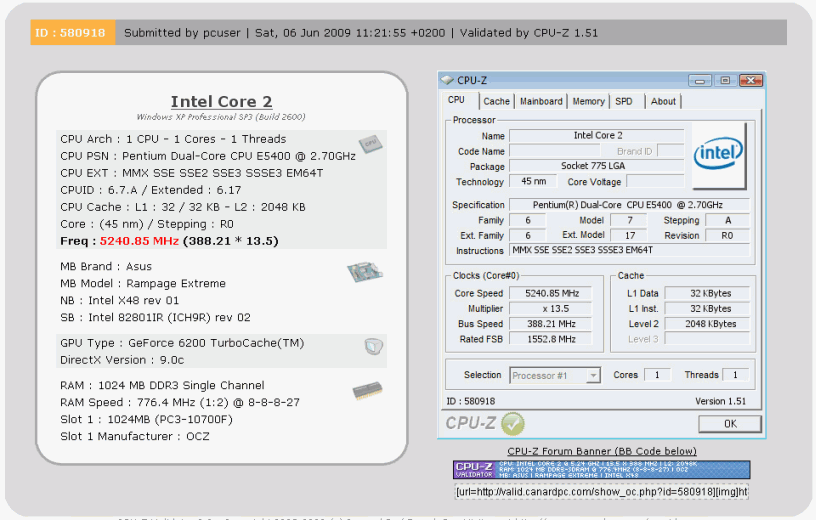Click the CPUID : 6.7.A line
The width and height of the screenshot is (816, 520).
(x=151, y=190)
